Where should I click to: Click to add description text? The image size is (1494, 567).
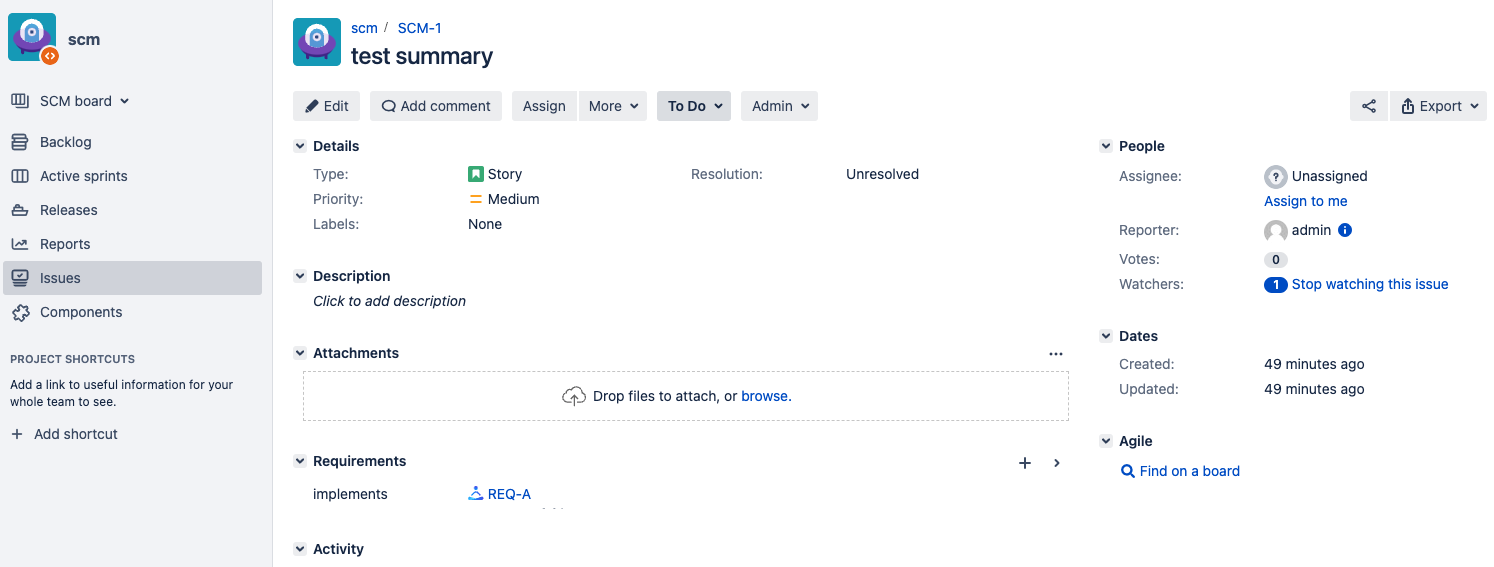389,301
